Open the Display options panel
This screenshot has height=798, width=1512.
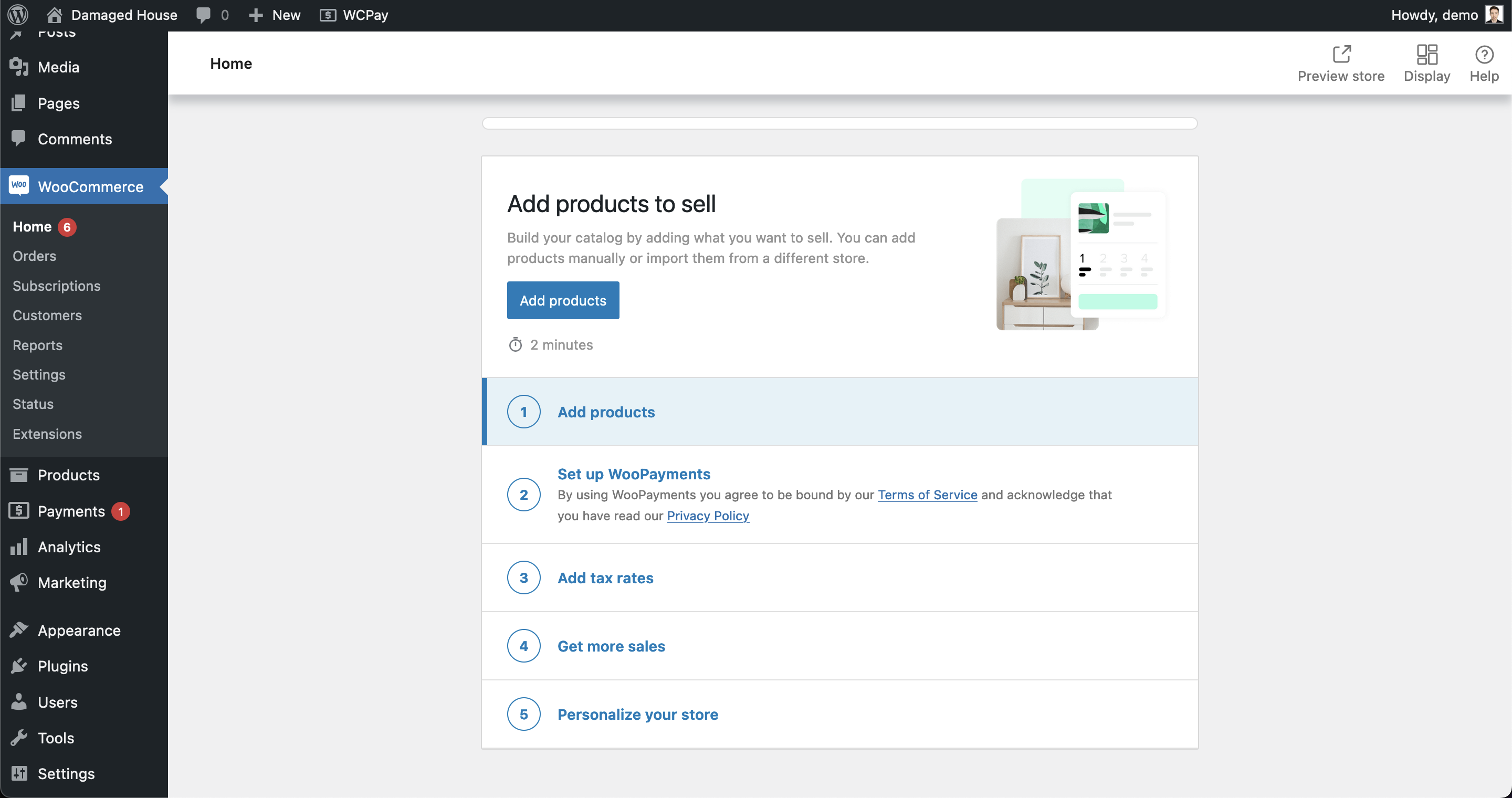[1427, 54]
